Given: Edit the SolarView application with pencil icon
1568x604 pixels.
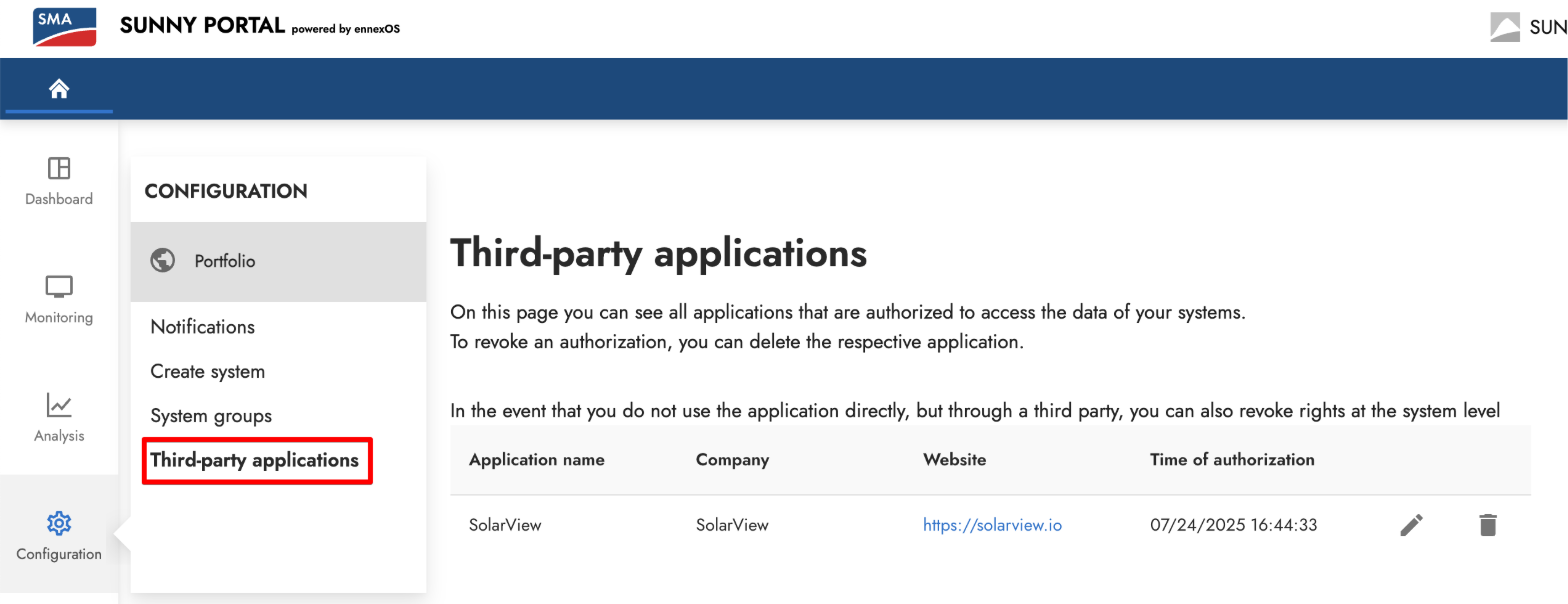Looking at the screenshot, I should (1411, 525).
